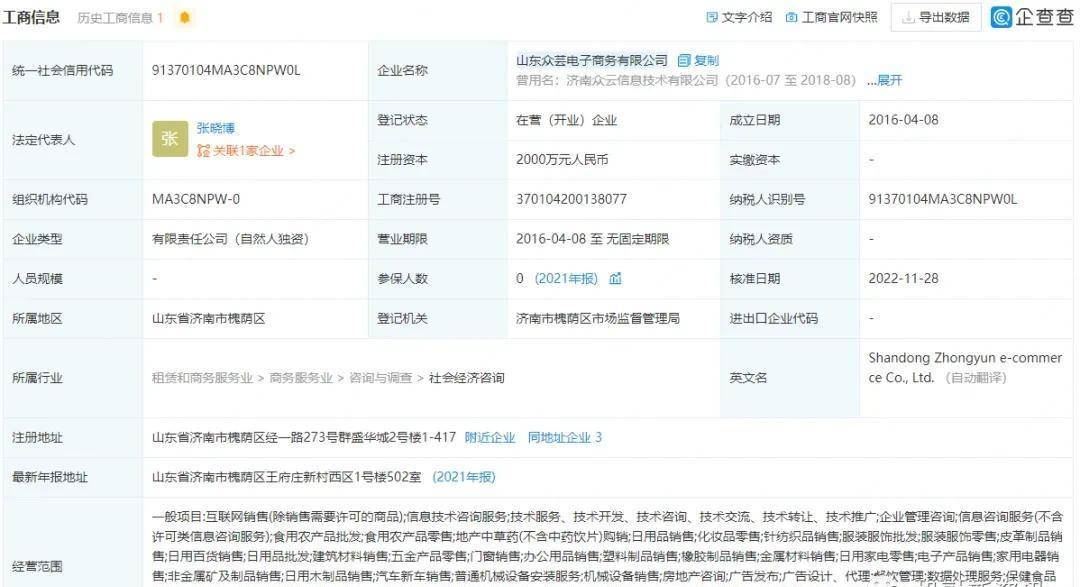Select the credit code 91370104MA3C8NPW0L under 统一社会信用代码
1080x587 pixels.
click(226, 70)
